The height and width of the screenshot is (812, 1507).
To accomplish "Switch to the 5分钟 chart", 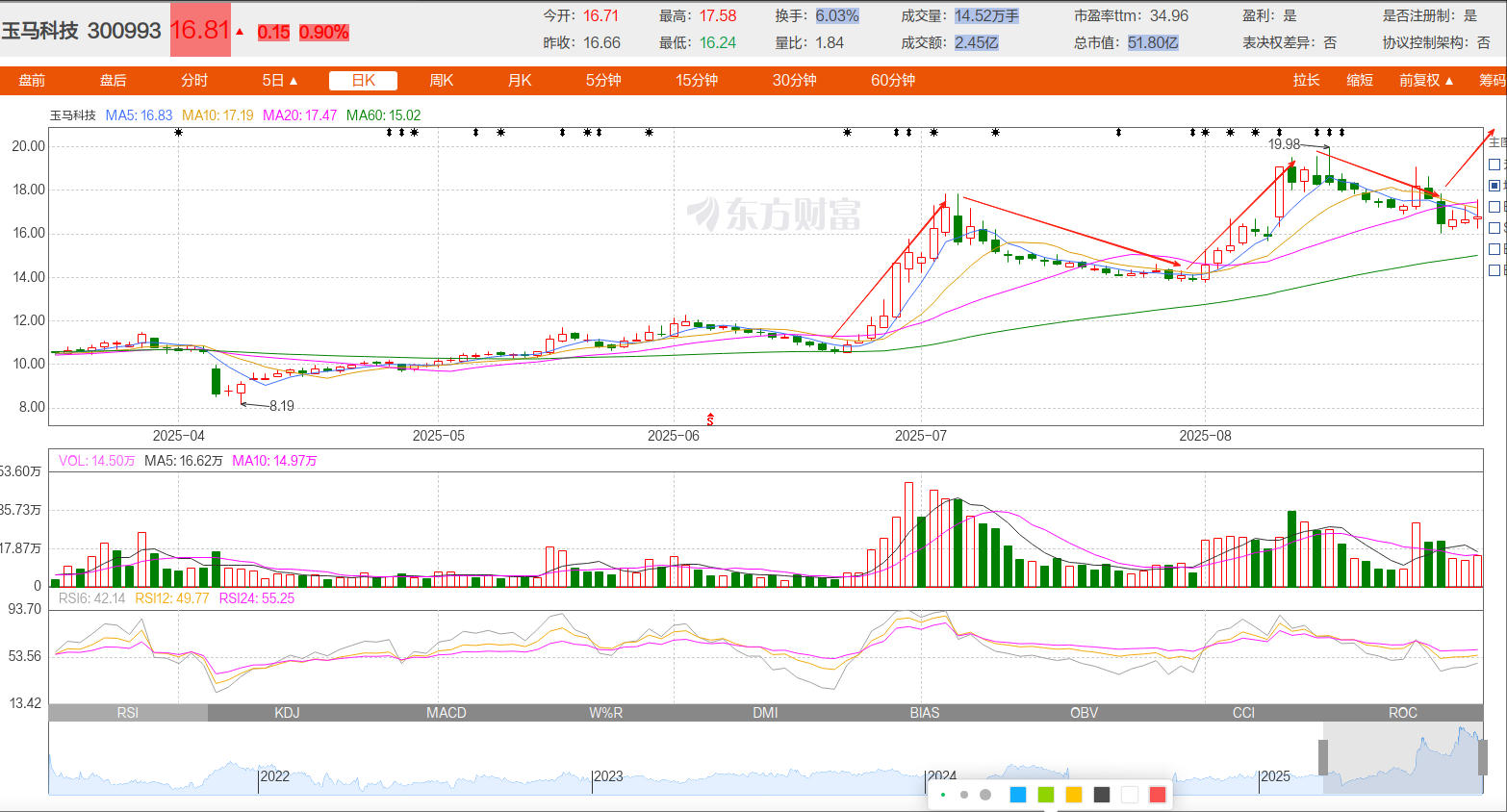I will pos(603,81).
